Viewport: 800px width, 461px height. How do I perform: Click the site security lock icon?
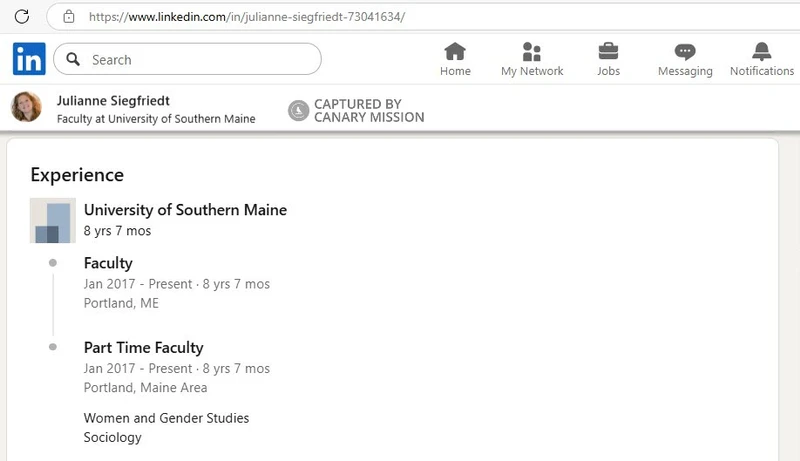[68, 17]
